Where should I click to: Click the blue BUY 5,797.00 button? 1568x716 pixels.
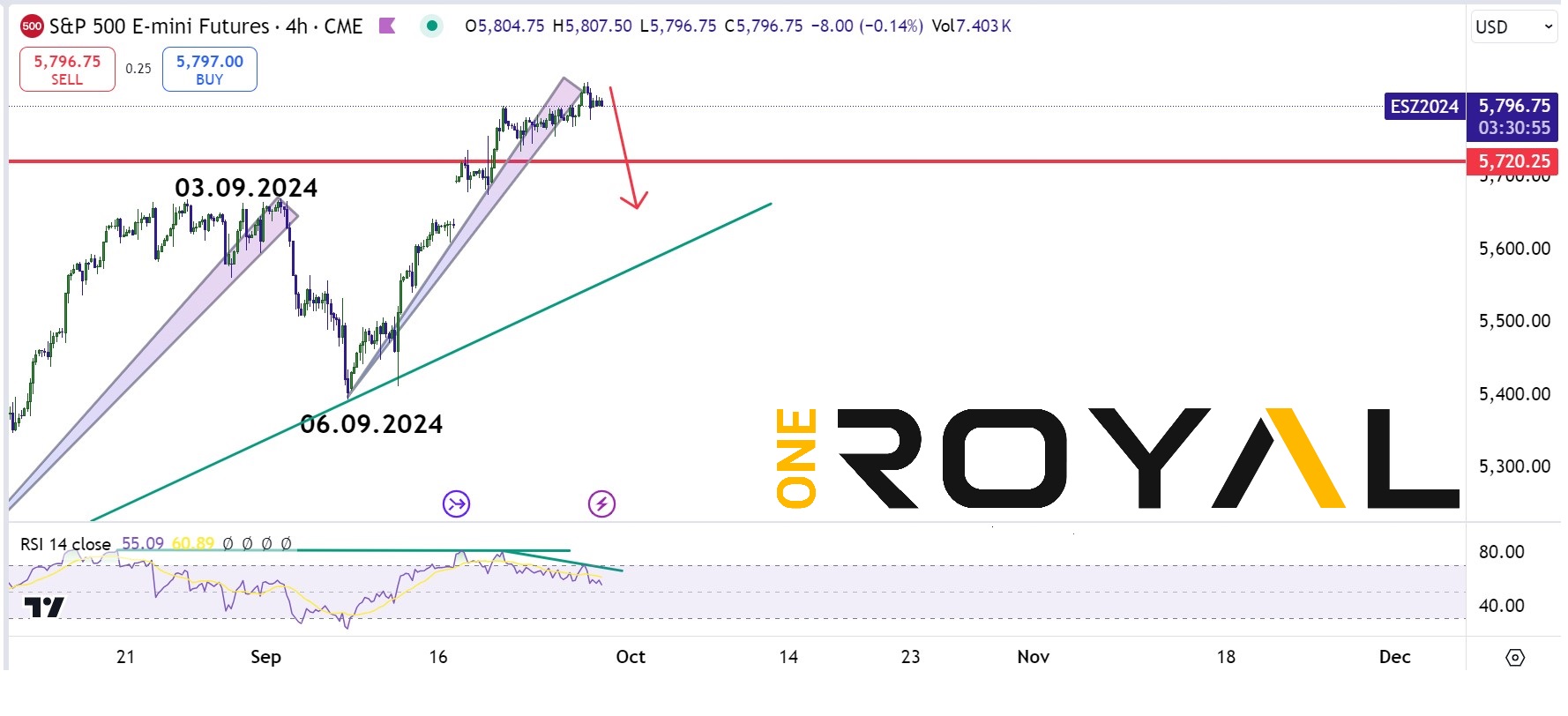(209, 70)
